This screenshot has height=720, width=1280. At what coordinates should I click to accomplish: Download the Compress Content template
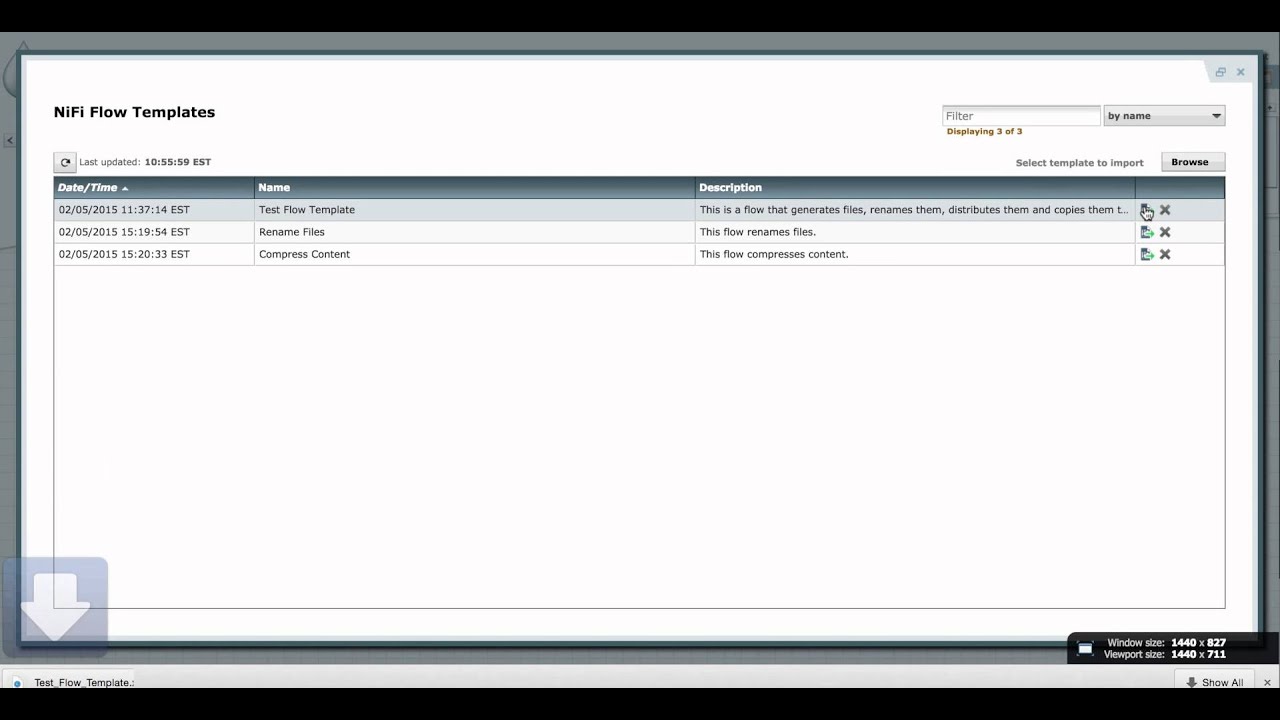tap(1147, 254)
